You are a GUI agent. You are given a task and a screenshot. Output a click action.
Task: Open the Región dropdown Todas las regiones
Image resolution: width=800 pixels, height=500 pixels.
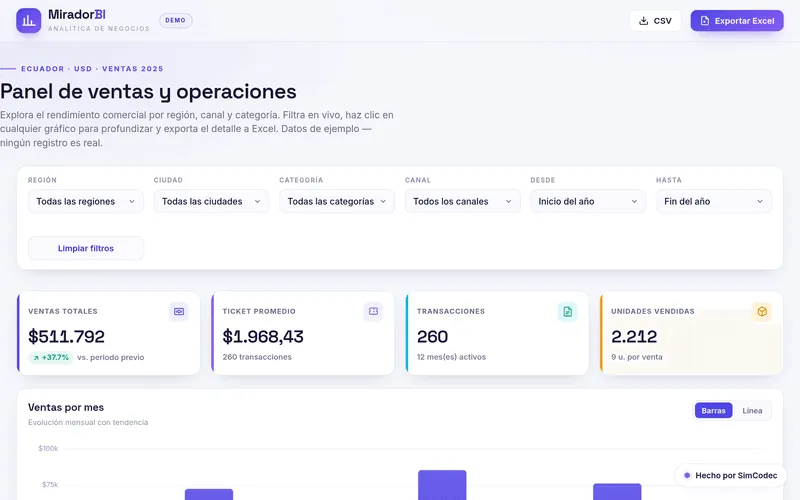(86, 202)
